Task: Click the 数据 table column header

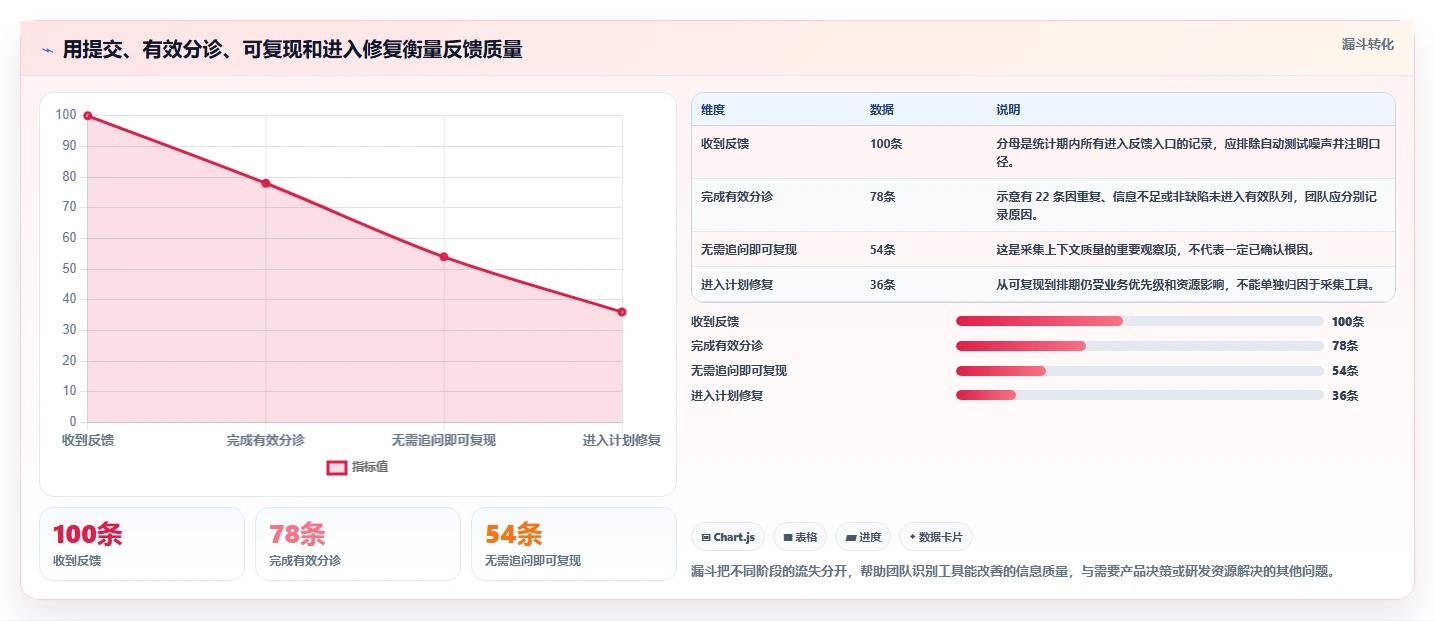Action: [882, 109]
